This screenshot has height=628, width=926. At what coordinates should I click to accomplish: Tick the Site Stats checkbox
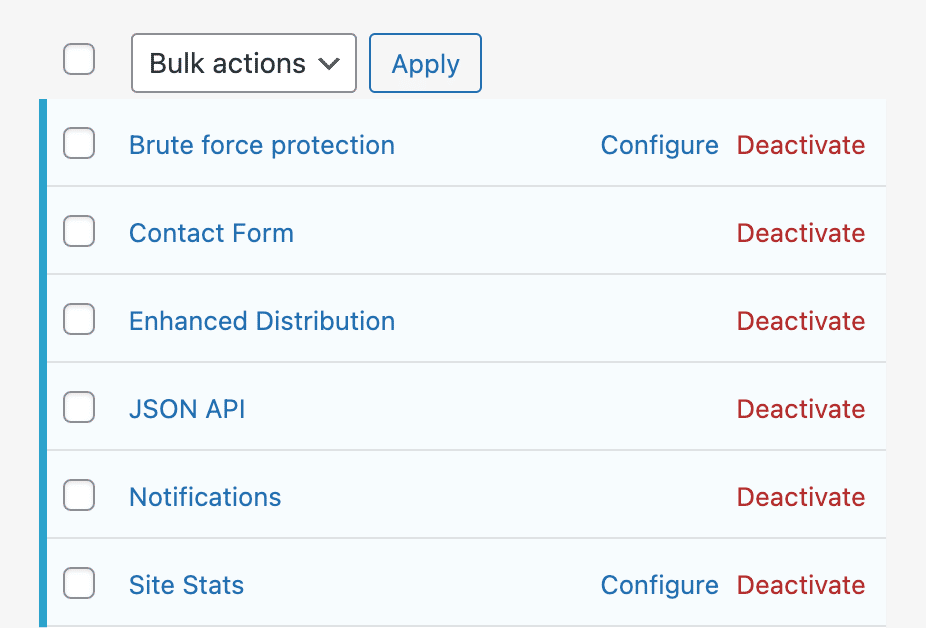coord(79,585)
